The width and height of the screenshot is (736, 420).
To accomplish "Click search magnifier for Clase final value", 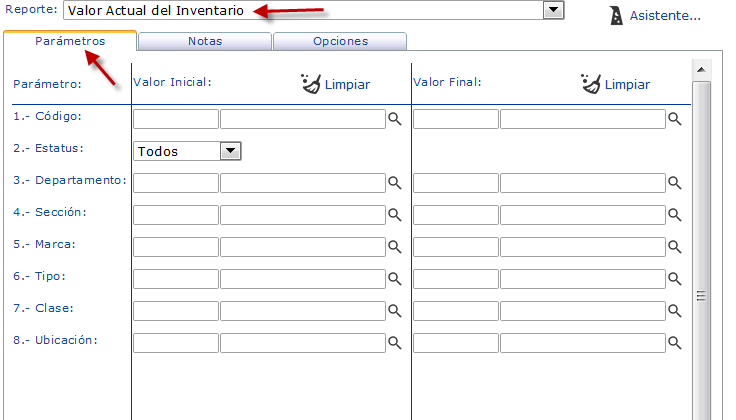I will 675,311.
